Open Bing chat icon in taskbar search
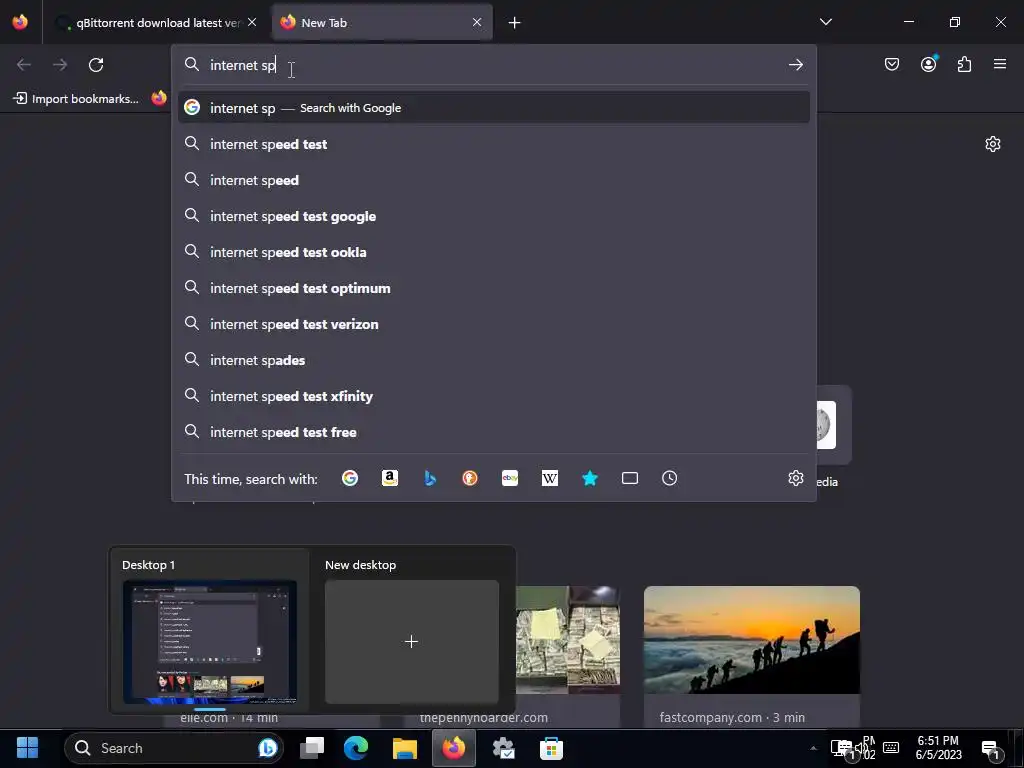 268,748
